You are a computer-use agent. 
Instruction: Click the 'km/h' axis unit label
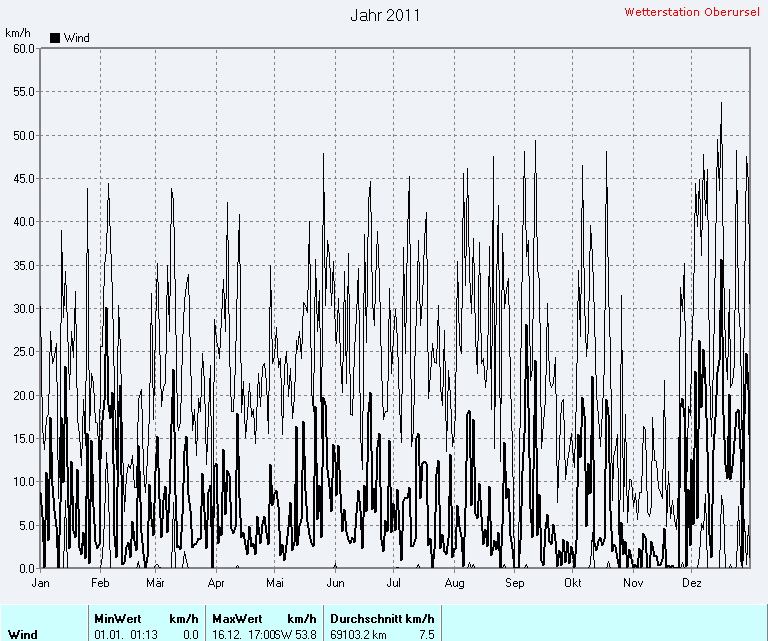tap(18, 33)
